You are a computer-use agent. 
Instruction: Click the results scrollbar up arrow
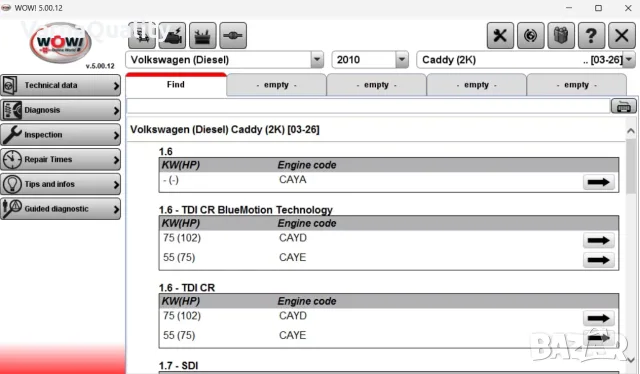(x=631, y=131)
